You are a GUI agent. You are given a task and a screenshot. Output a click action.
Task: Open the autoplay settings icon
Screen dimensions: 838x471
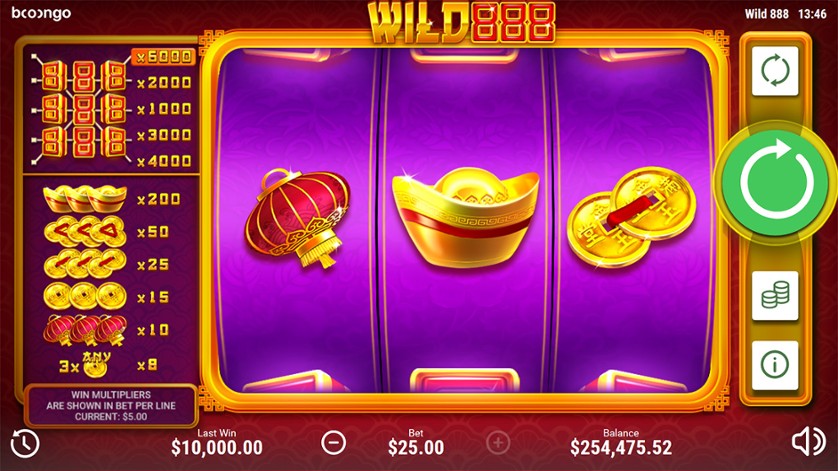[x=775, y=71]
